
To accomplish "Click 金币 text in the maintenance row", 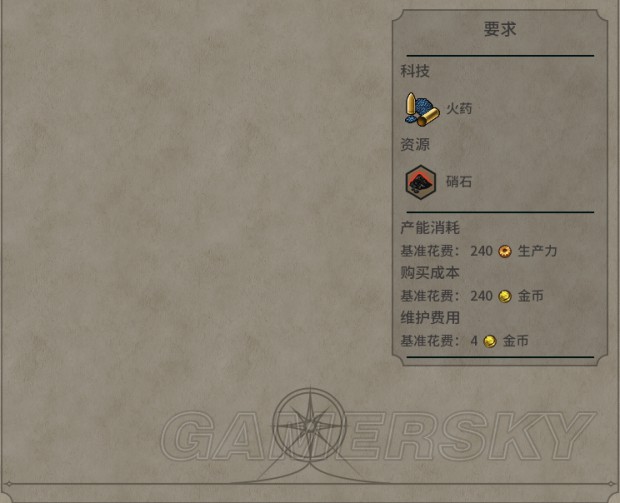I will point(516,340).
